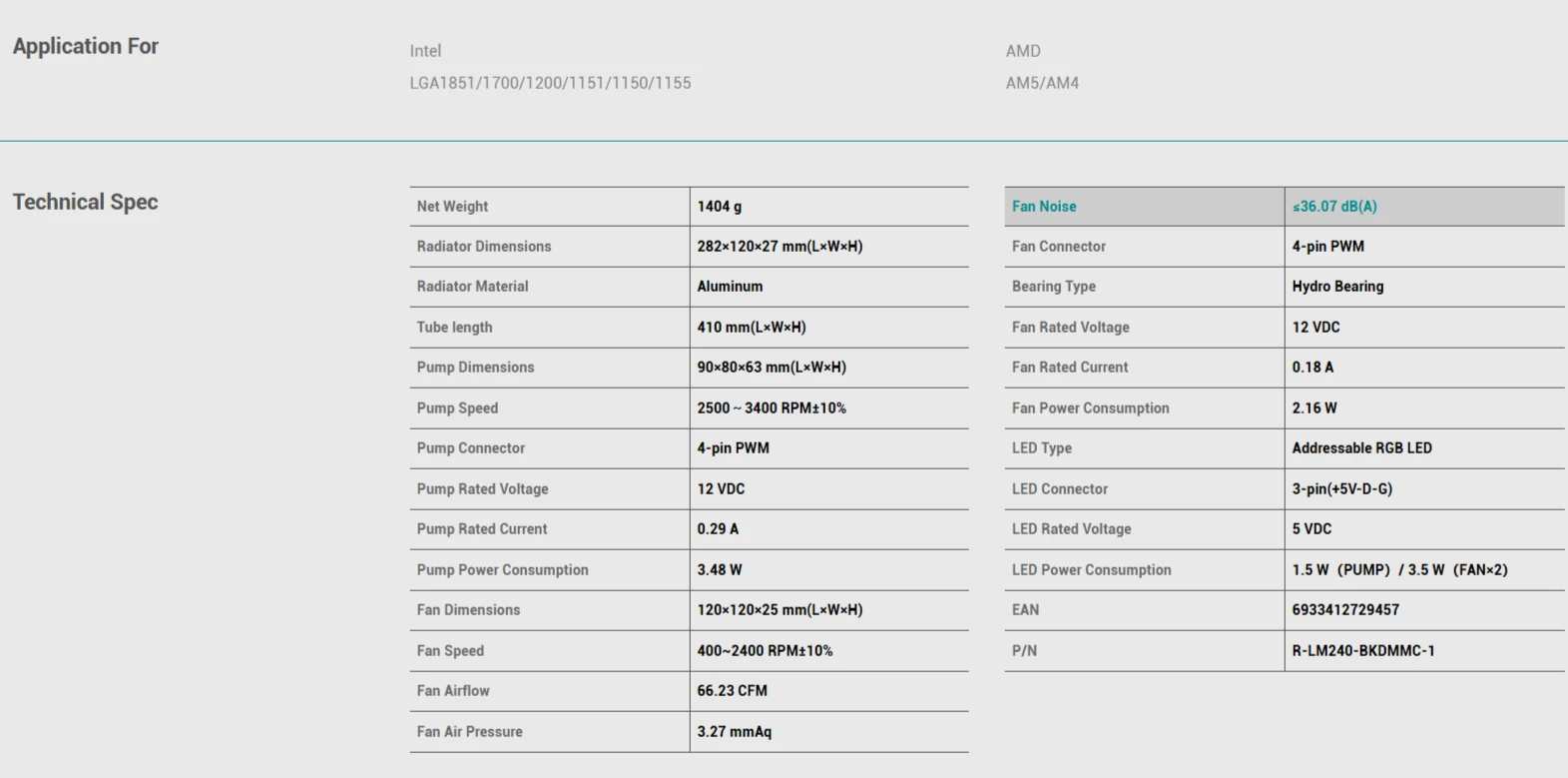This screenshot has width=1568, height=778.
Task: Click the 'Fan Dimensions' label
Action: pyautogui.click(x=468, y=610)
